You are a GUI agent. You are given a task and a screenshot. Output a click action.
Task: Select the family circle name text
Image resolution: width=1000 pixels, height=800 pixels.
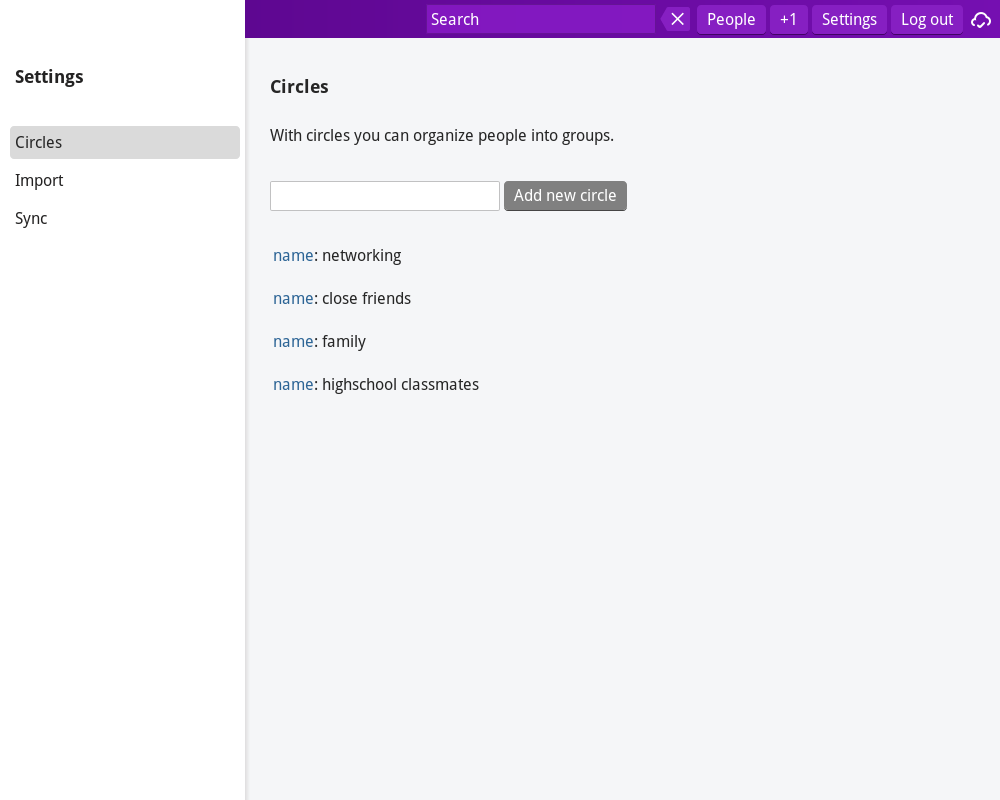click(344, 341)
